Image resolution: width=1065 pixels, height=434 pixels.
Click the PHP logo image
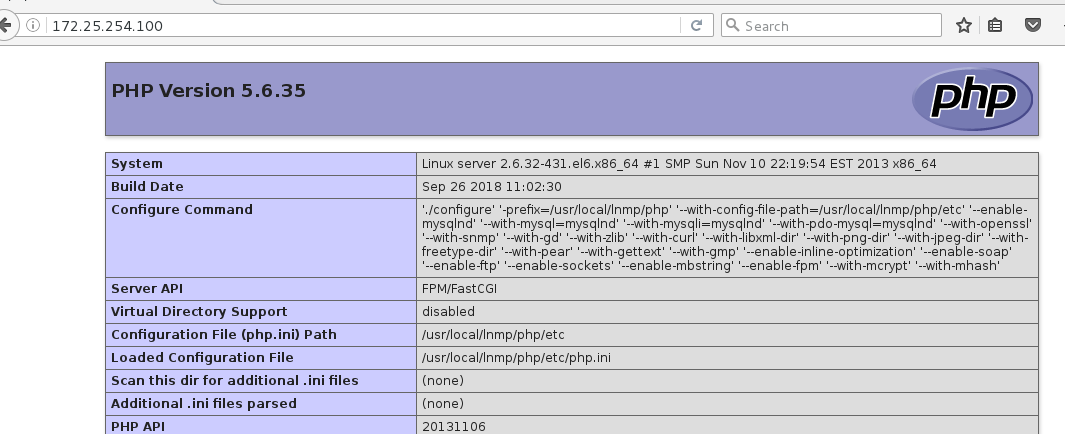pyautogui.click(x=972, y=98)
